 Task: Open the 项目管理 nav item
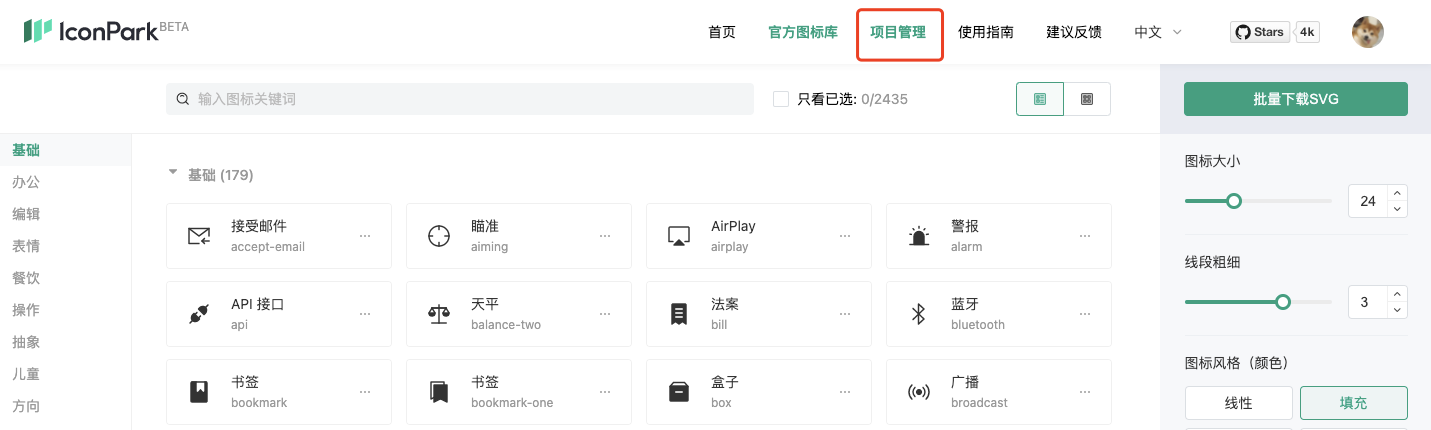point(898,32)
